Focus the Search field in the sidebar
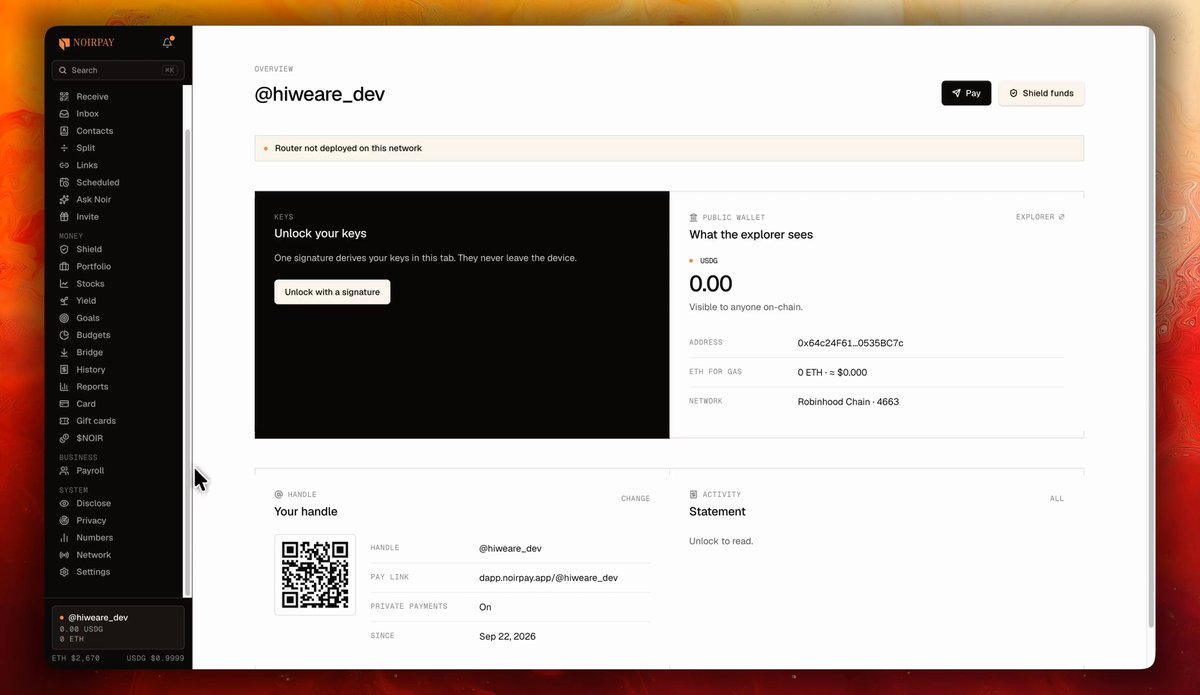1200x695 pixels. 118,70
